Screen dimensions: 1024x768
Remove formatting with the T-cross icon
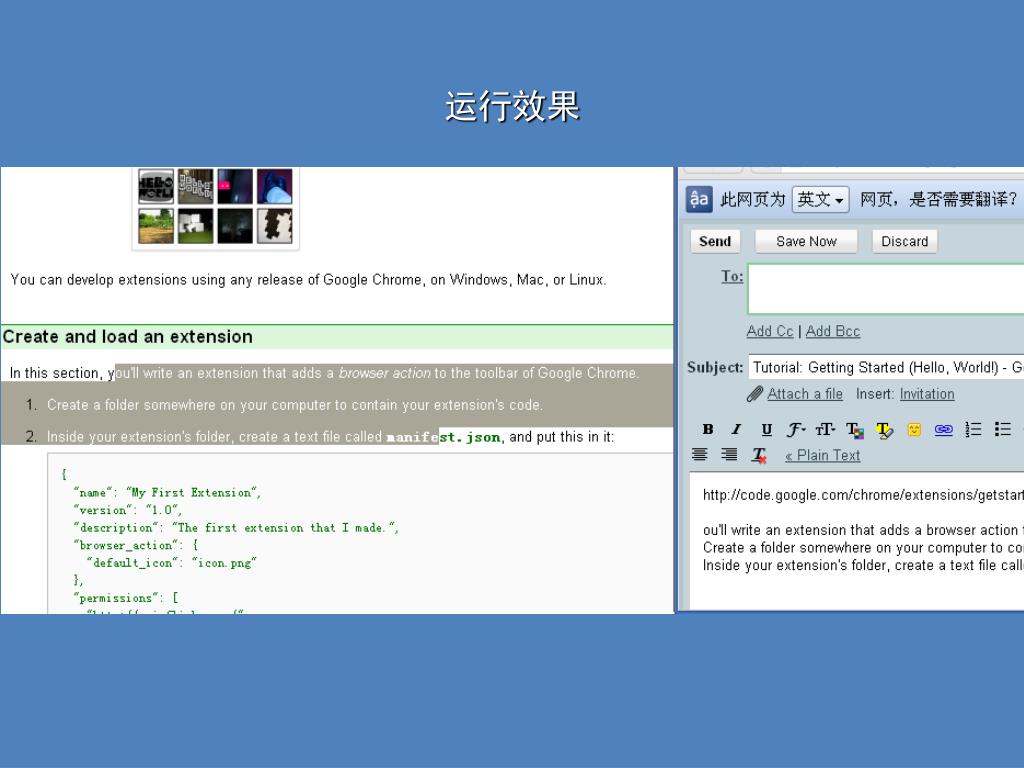(x=759, y=455)
